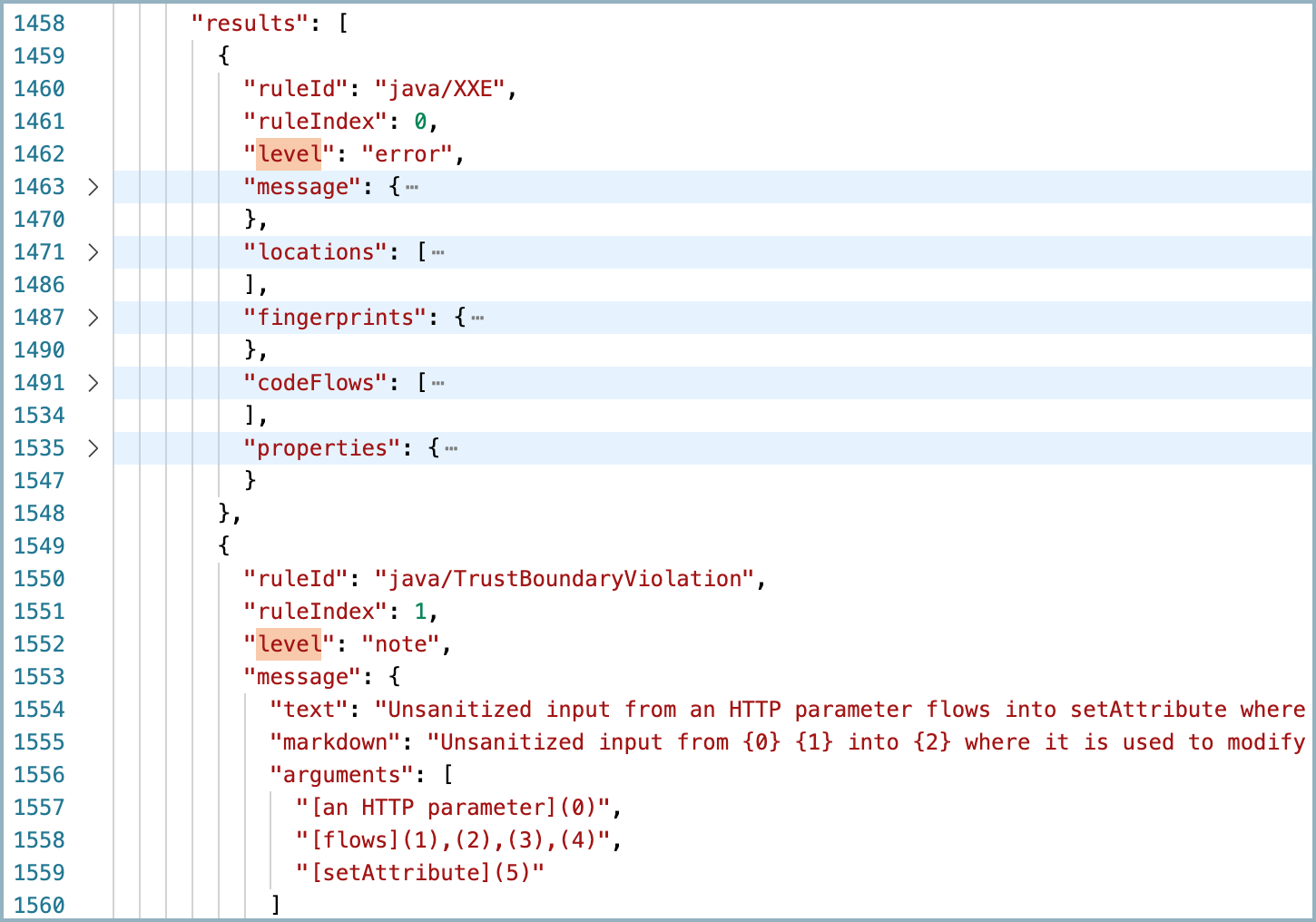Click line number 1458 to select that line
Image resolution: width=1316 pixels, height=922 pixels.
click(x=38, y=23)
